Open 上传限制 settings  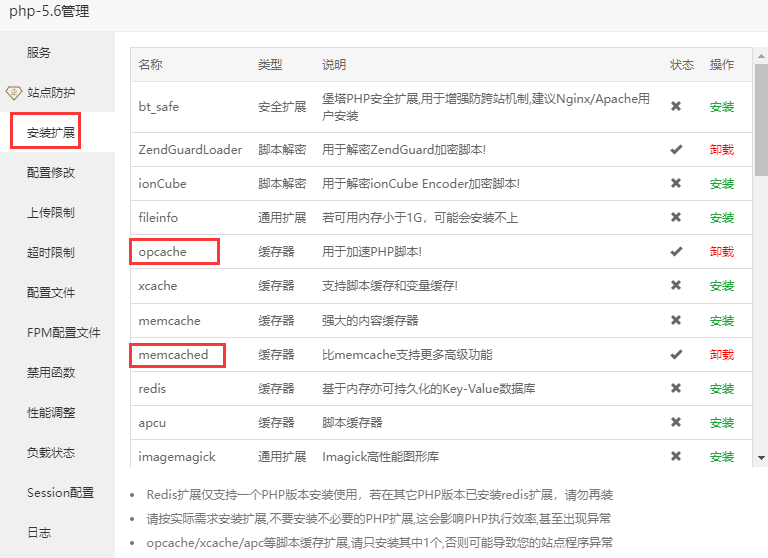(51, 212)
